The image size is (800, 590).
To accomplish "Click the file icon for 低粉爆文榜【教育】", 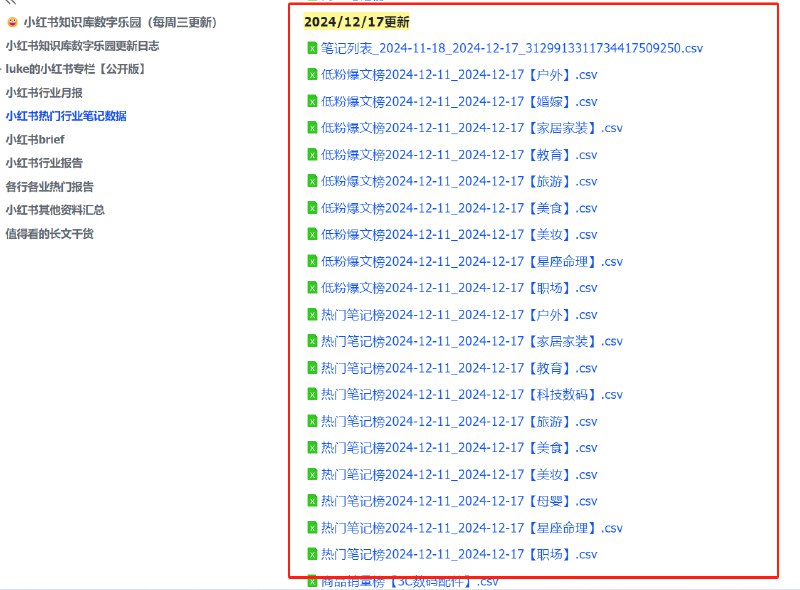I will (312, 155).
